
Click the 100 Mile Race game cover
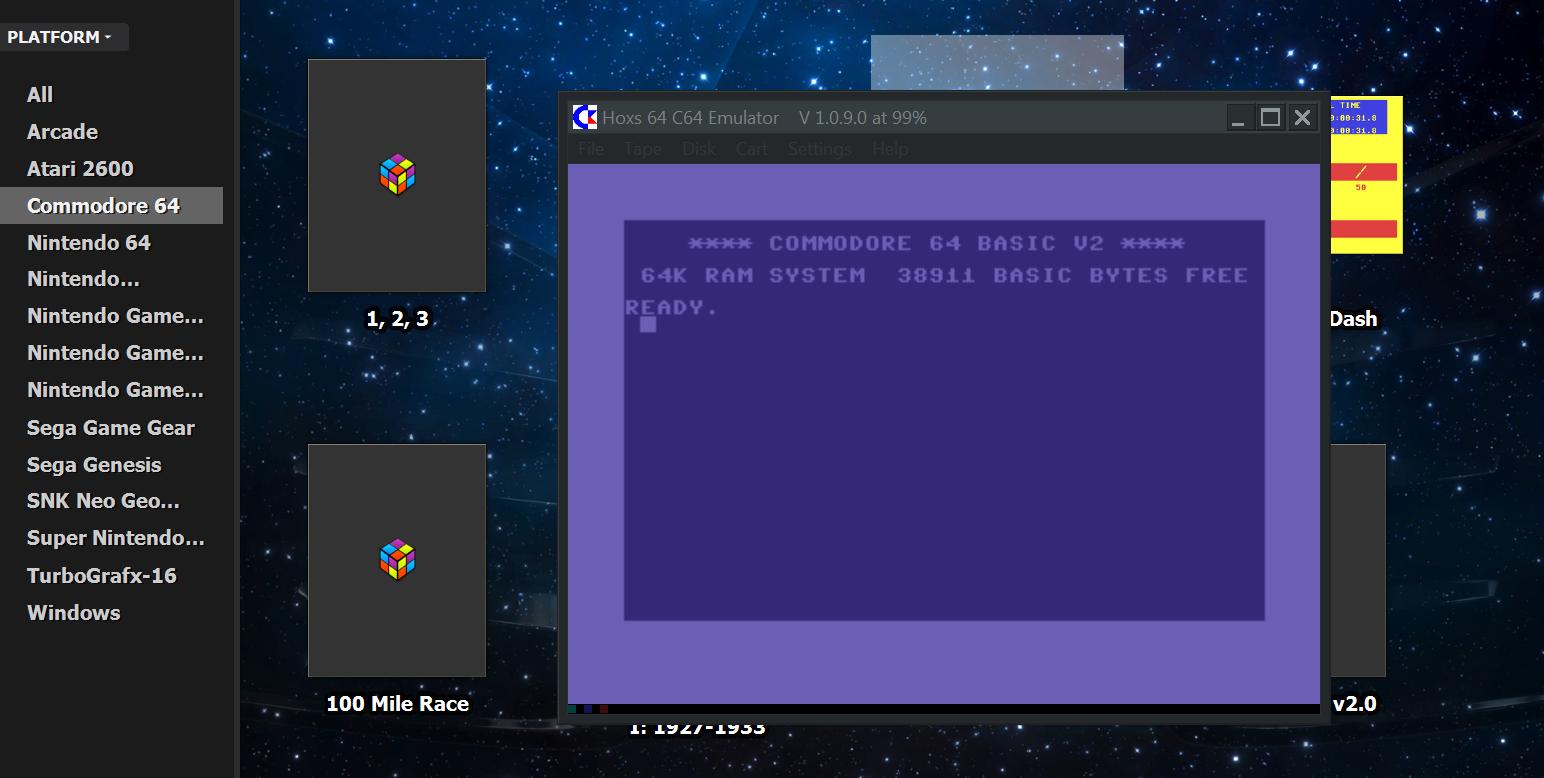click(397, 560)
